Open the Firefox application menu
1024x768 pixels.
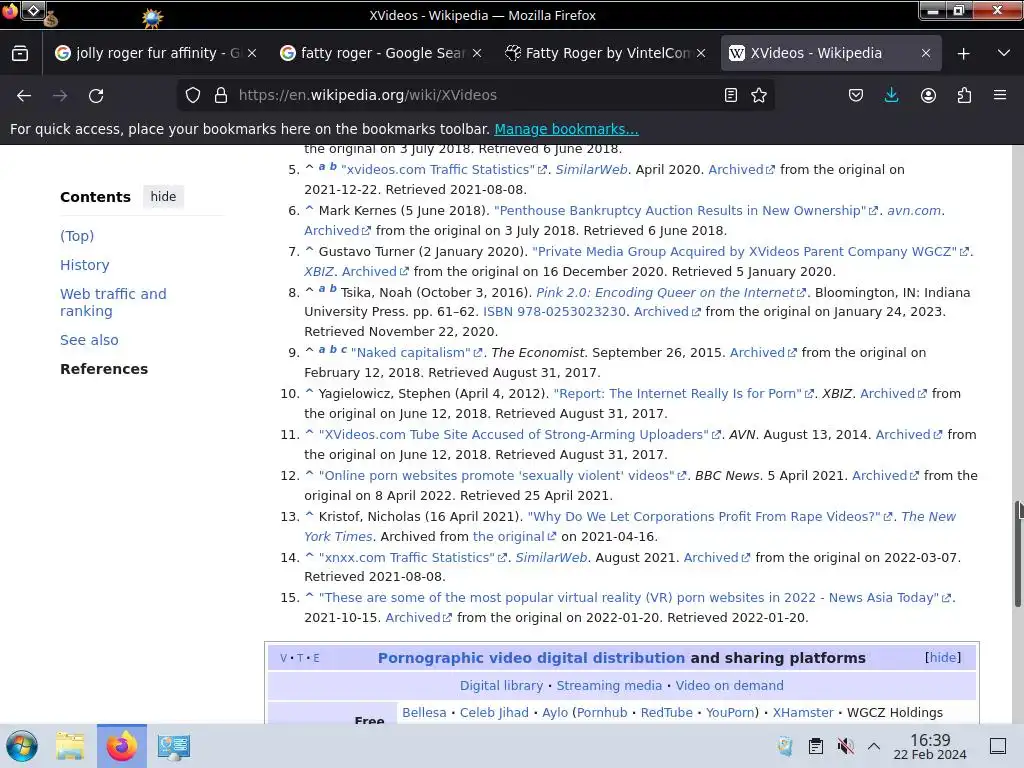(x=1000, y=95)
